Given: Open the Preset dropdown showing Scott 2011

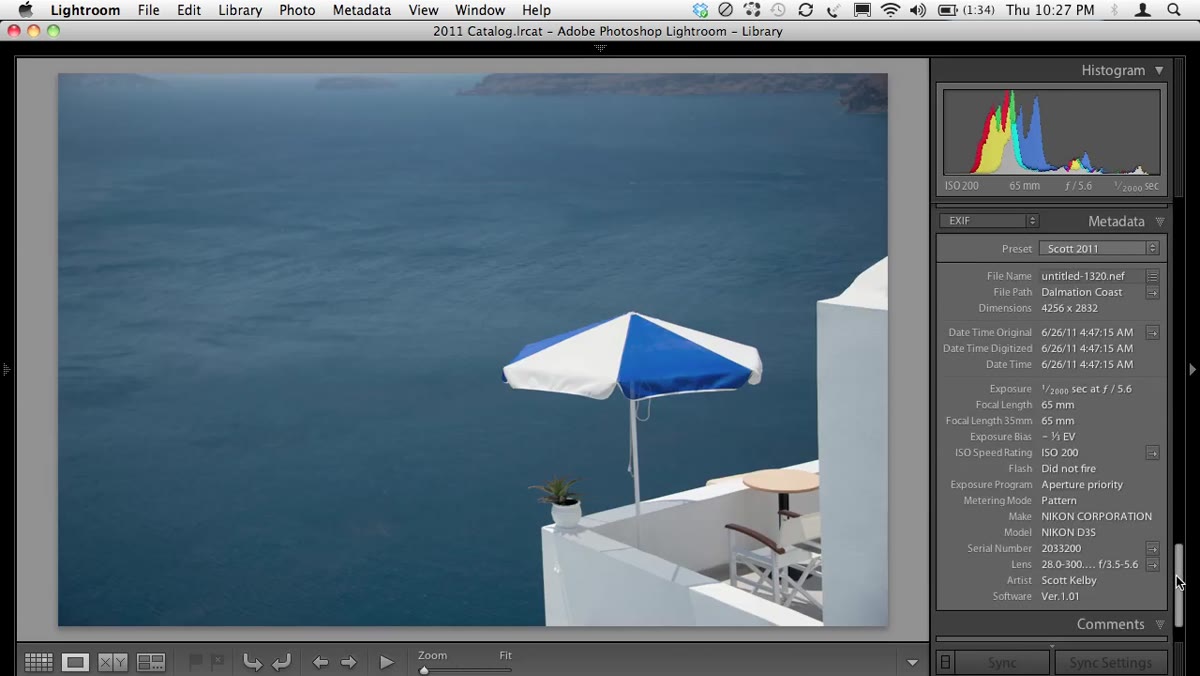Looking at the screenshot, I should [1098, 248].
